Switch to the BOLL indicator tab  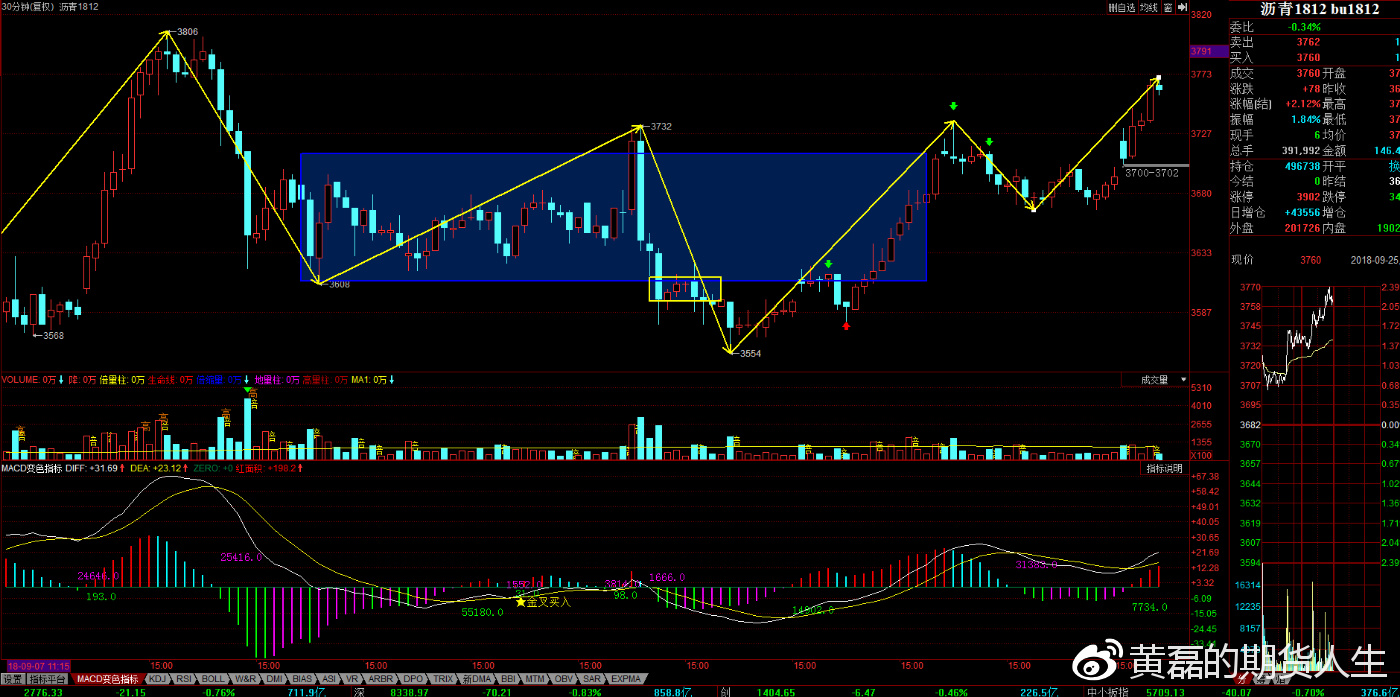(214, 678)
